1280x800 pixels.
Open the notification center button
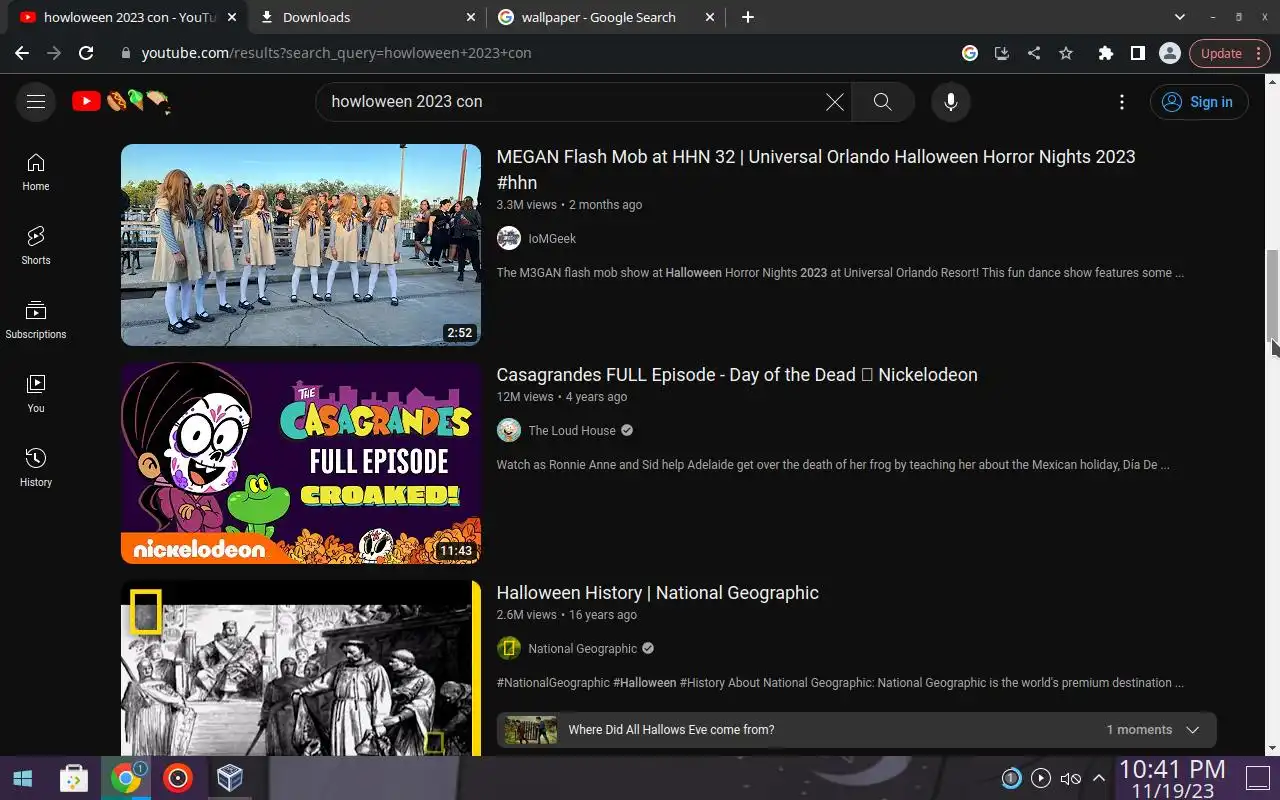pyautogui.click(x=1257, y=778)
